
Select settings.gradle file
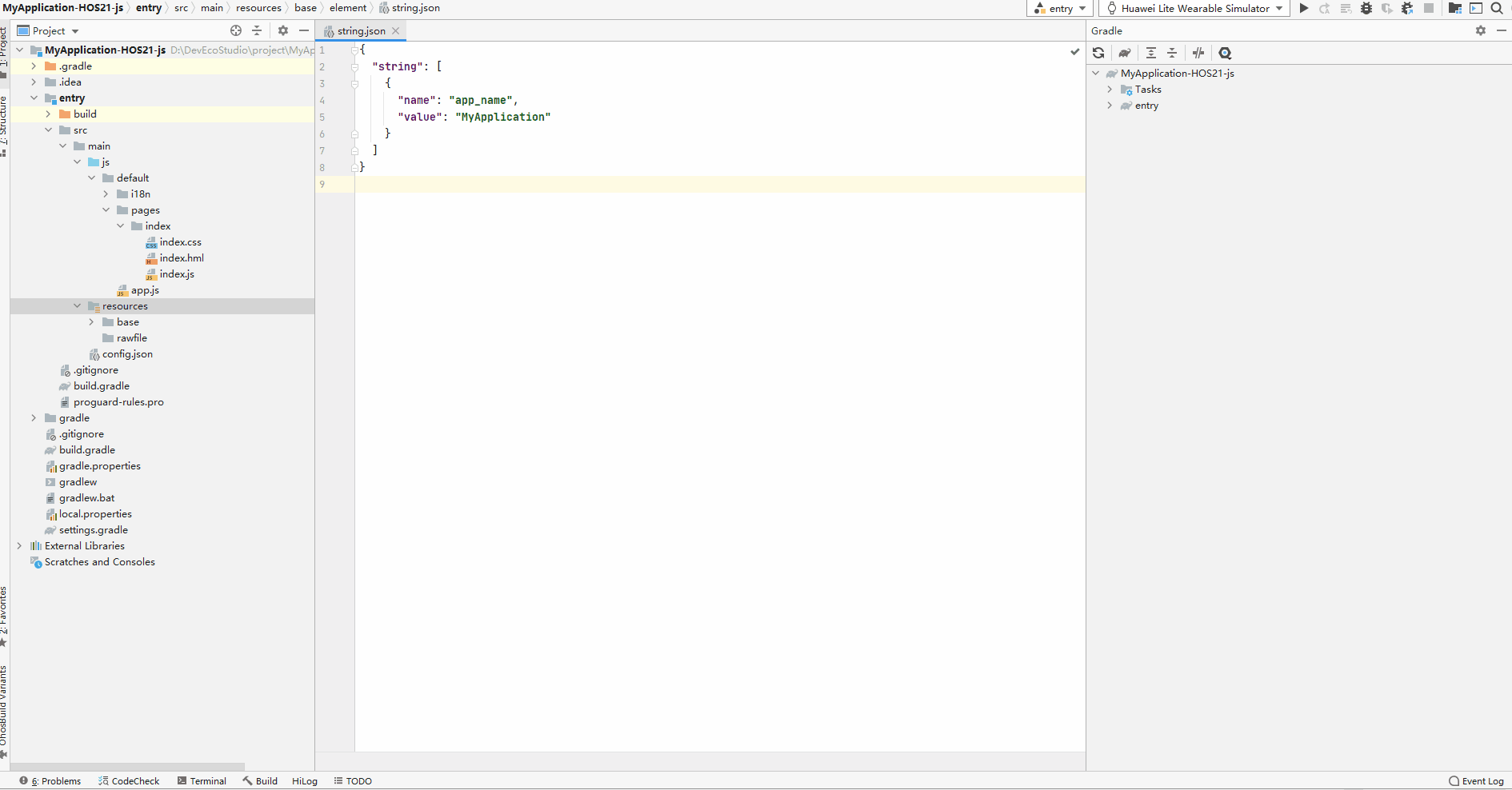(x=93, y=529)
